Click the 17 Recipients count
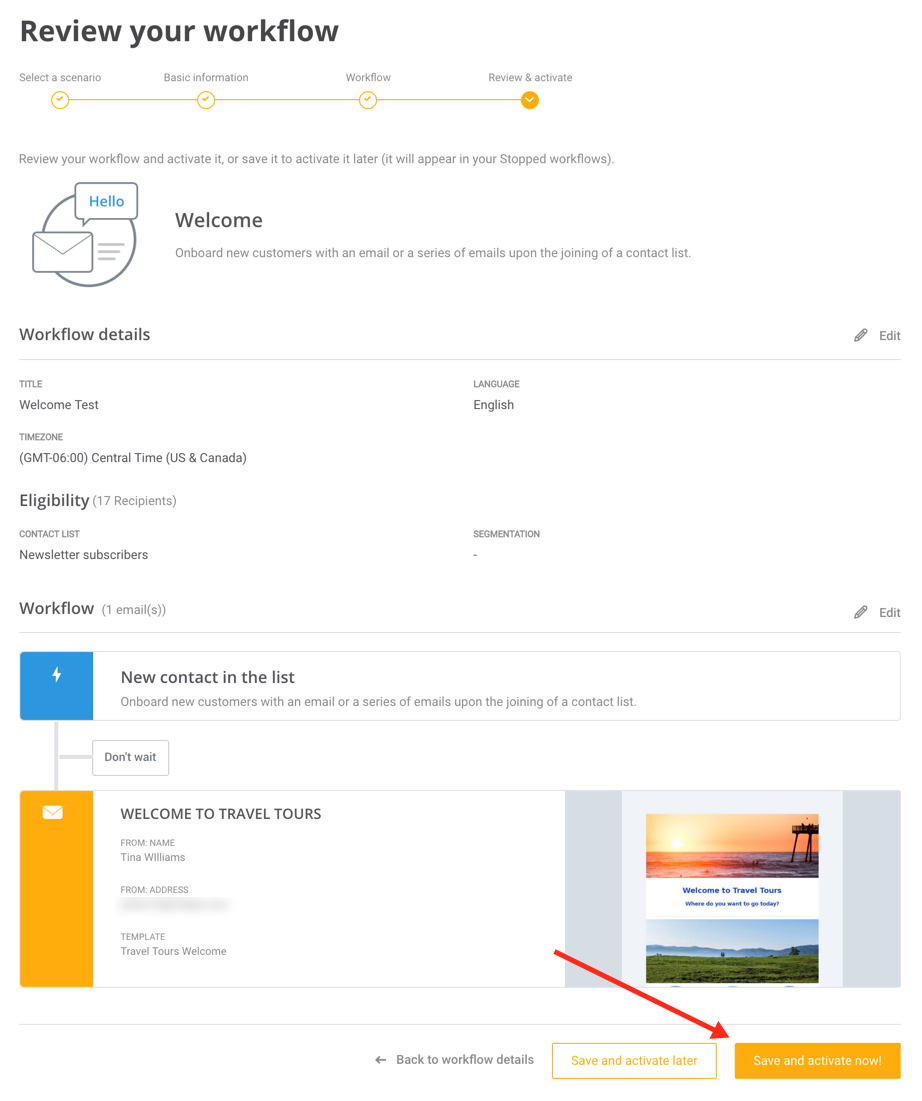This screenshot has height=1101, width=922. coord(134,501)
